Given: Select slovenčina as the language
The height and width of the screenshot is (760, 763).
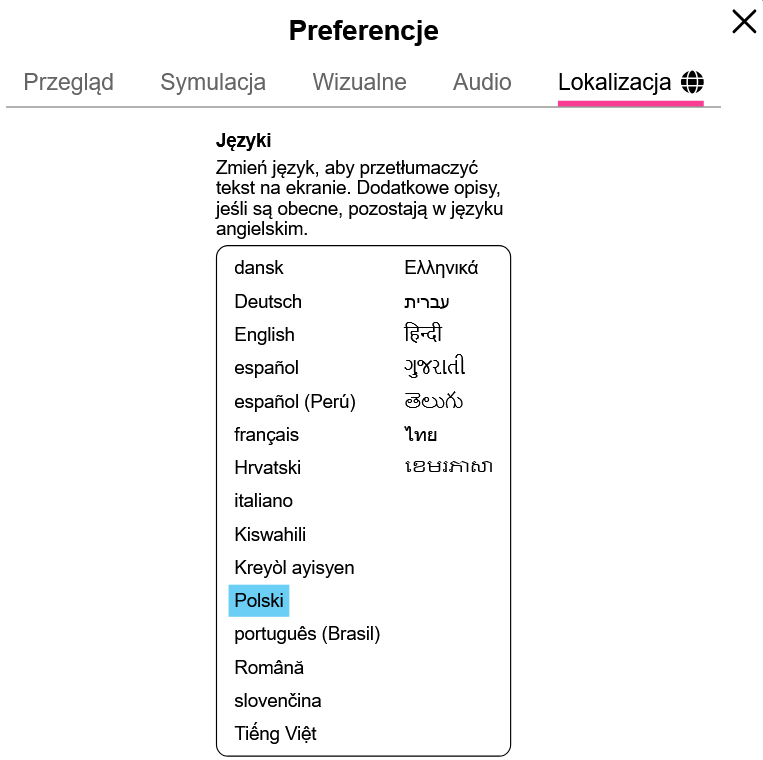Looking at the screenshot, I should click(x=278, y=701).
